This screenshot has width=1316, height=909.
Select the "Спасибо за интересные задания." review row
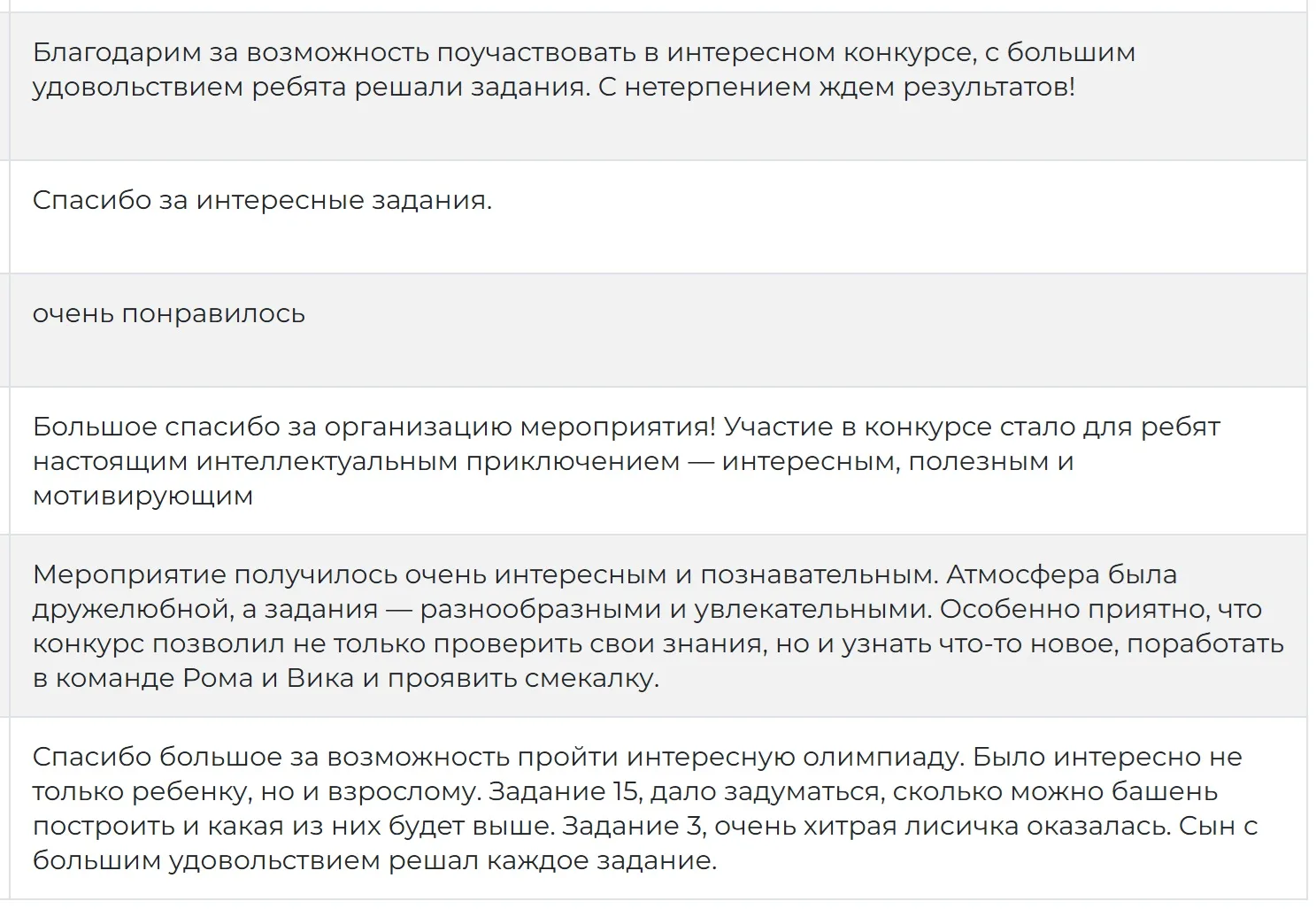pos(658,217)
